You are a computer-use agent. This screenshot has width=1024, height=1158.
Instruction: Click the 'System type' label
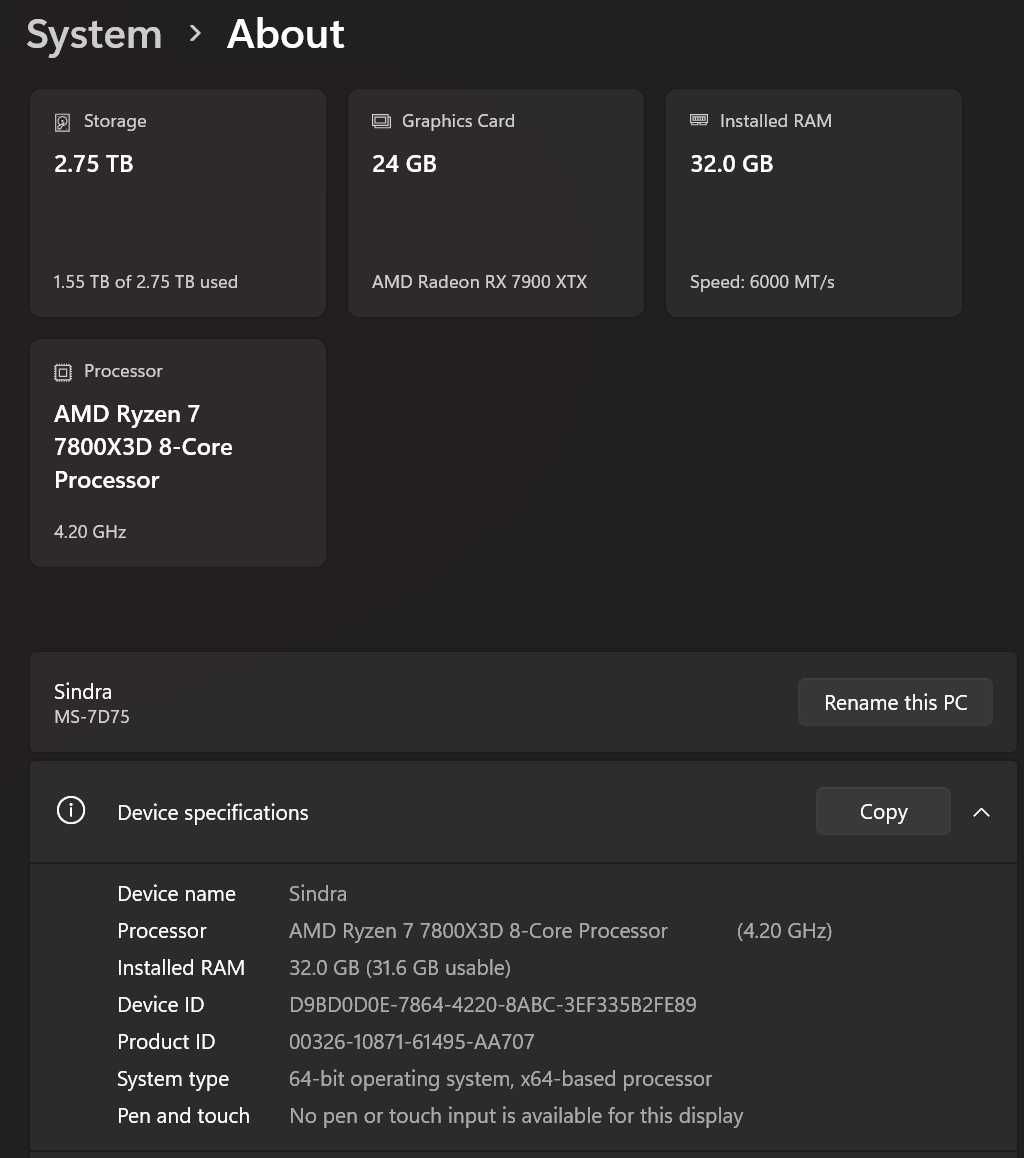click(x=173, y=1079)
